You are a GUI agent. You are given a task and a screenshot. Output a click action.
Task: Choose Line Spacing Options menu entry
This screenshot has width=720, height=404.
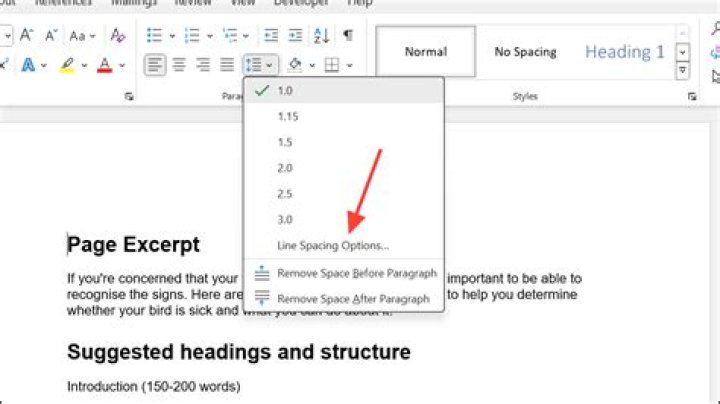pyautogui.click(x=333, y=245)
